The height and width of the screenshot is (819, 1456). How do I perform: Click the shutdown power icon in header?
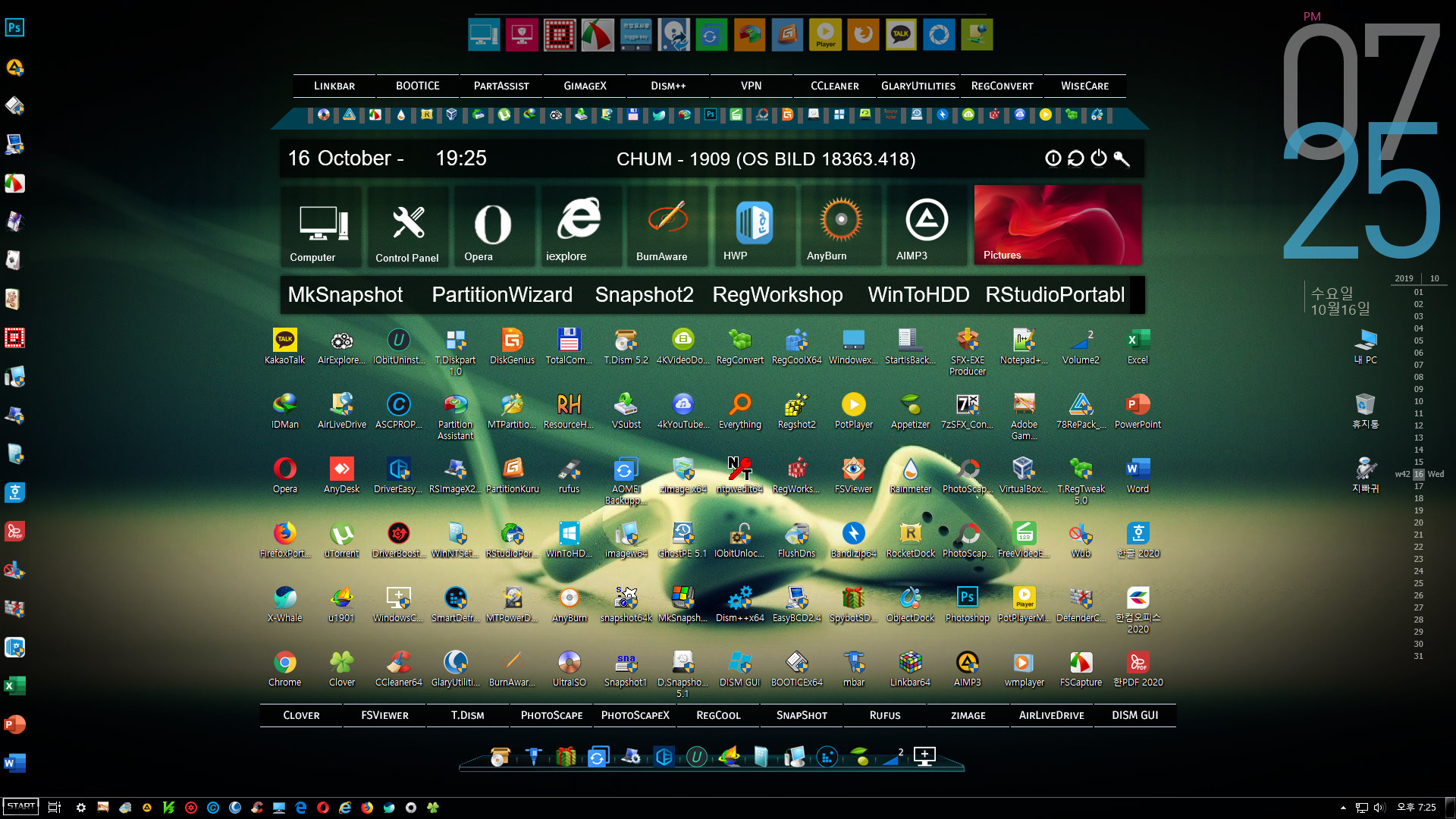(1099, 158)
